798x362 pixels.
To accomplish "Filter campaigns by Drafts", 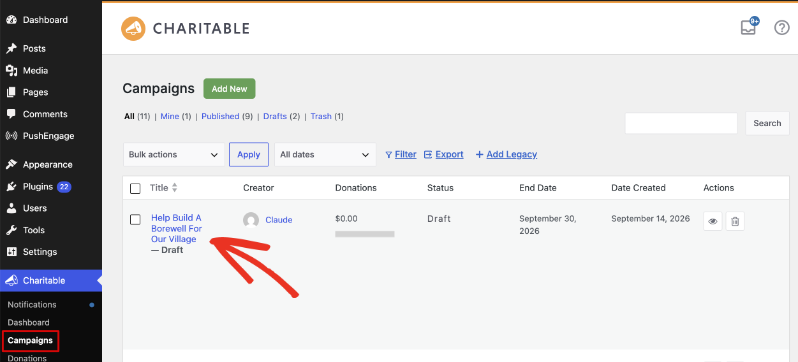I will click(x=275, y=116).
